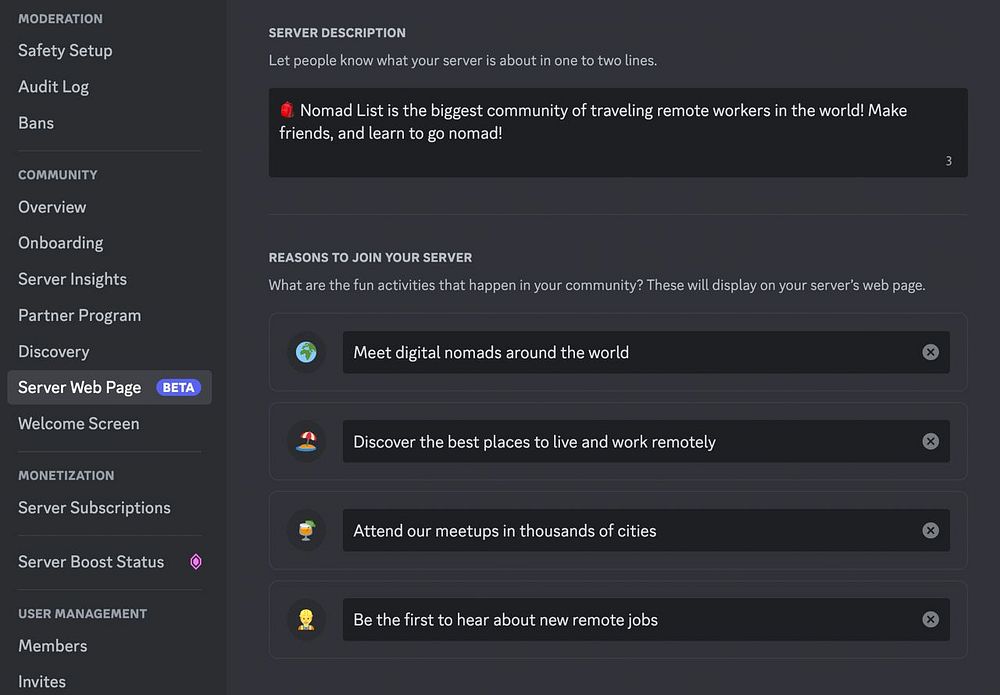Open Server Insights
Screen dimensions: 1000x695
(72, 279)
